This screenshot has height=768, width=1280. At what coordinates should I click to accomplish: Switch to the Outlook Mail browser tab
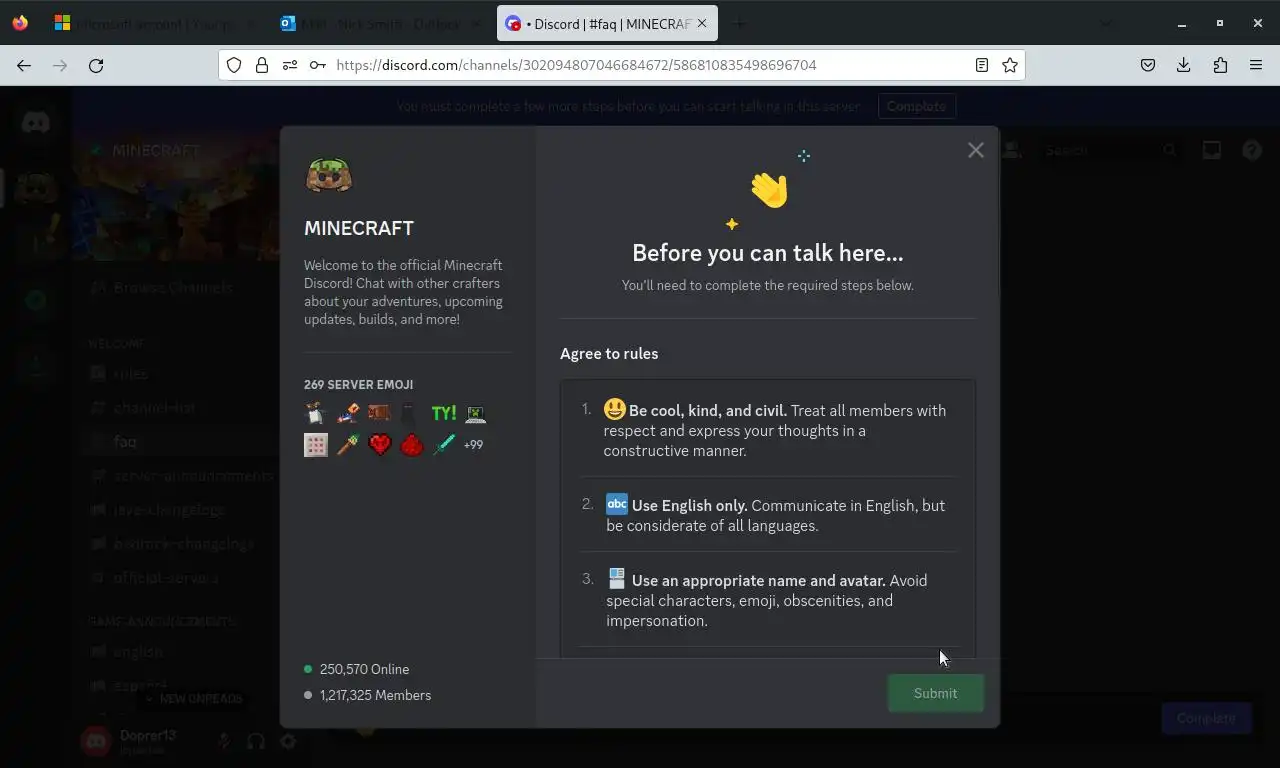coord(380,23)
